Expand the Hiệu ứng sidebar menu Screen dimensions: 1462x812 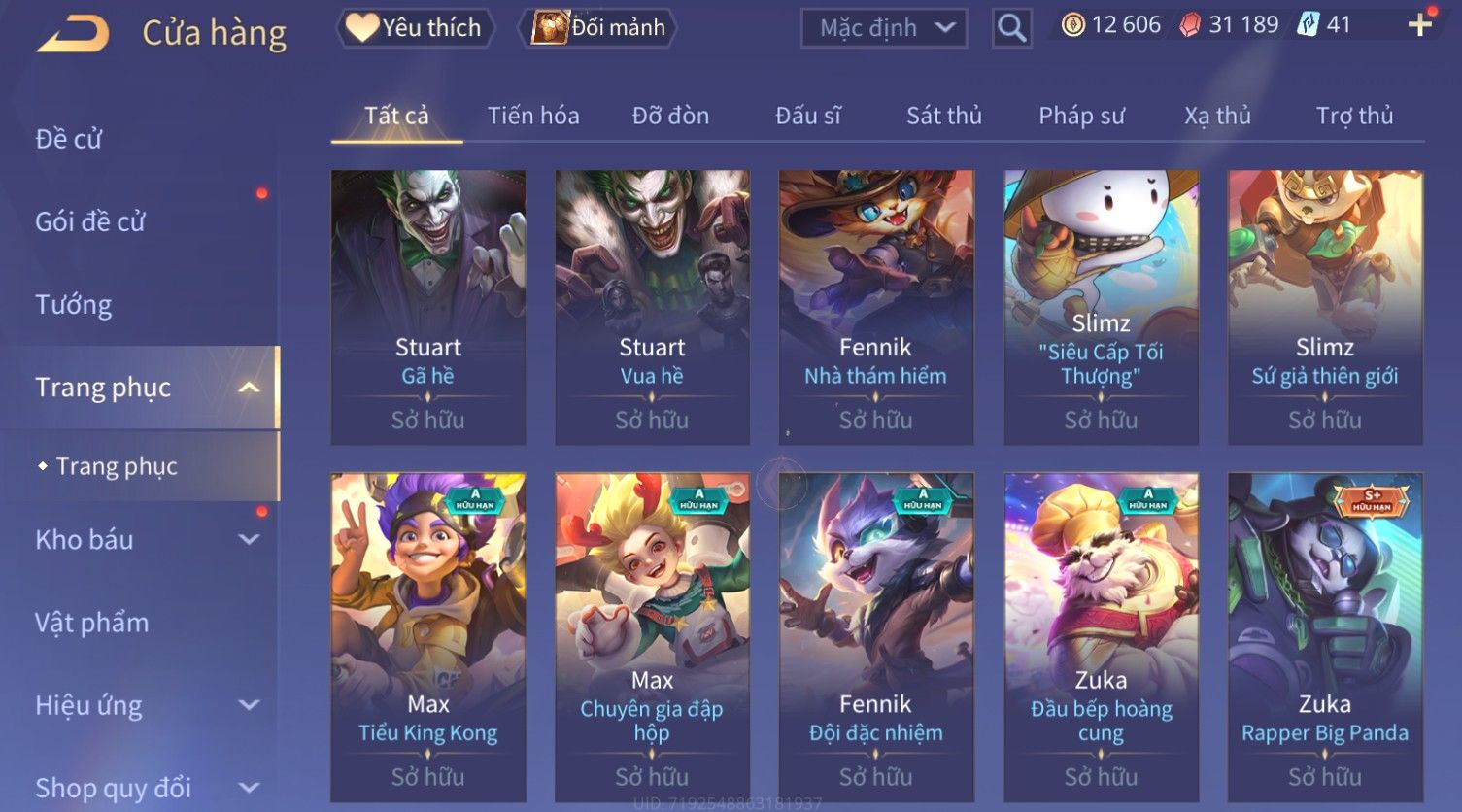pos(250,705)
